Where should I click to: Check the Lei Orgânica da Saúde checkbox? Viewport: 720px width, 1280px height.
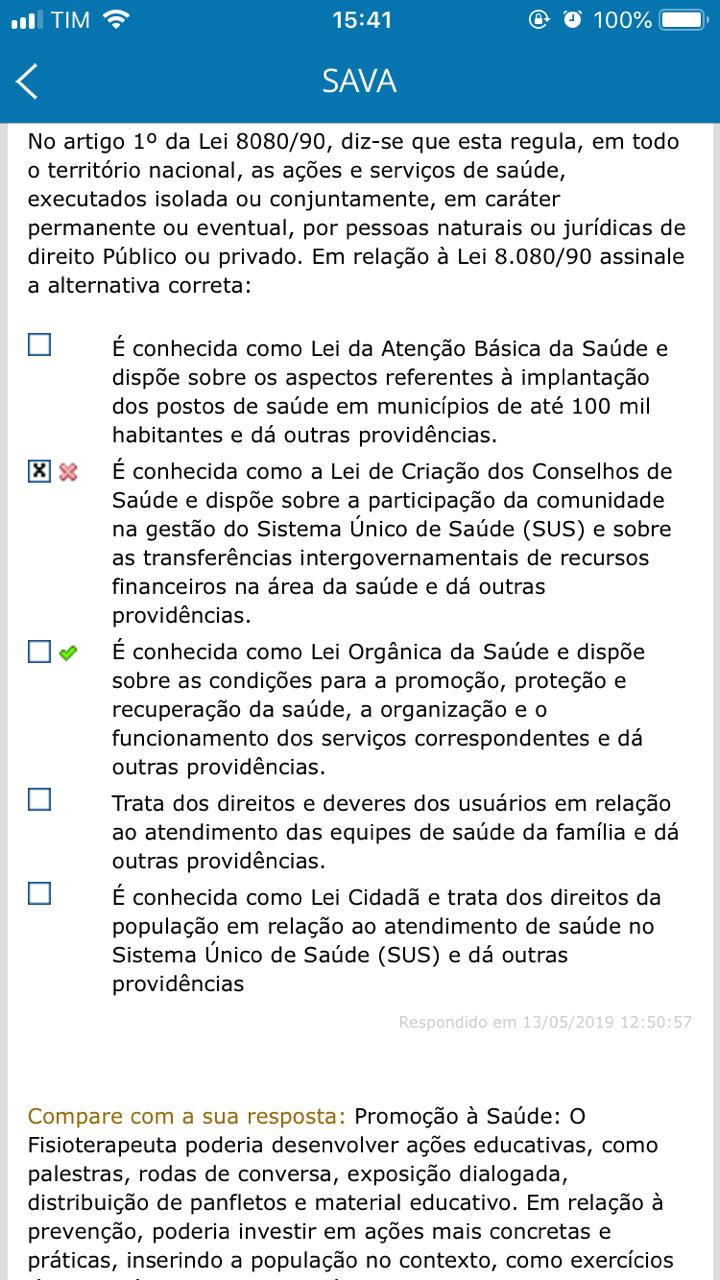click(x=39, y=652)
